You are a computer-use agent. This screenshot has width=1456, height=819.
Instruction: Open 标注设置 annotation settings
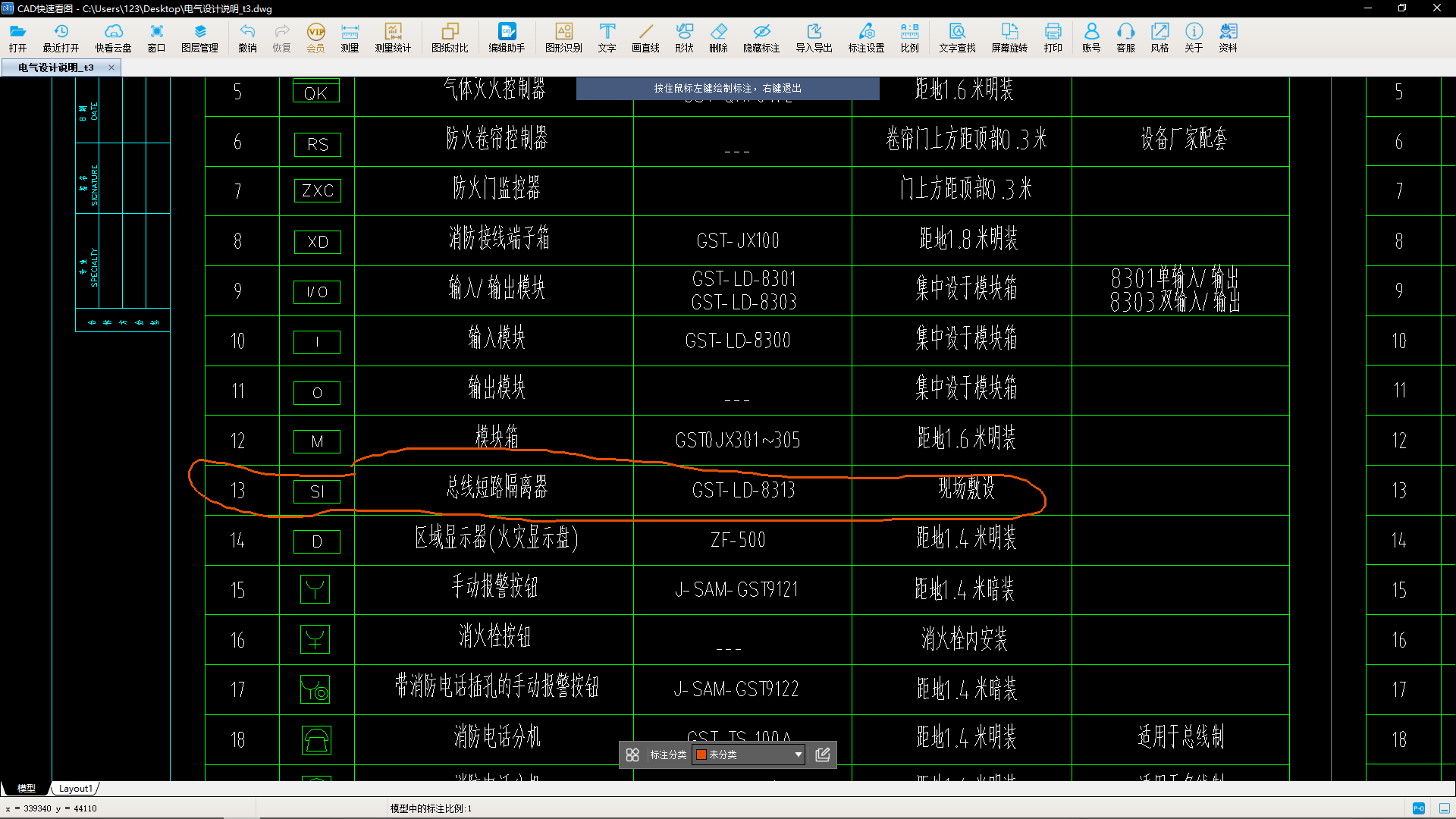click(866, 37)
